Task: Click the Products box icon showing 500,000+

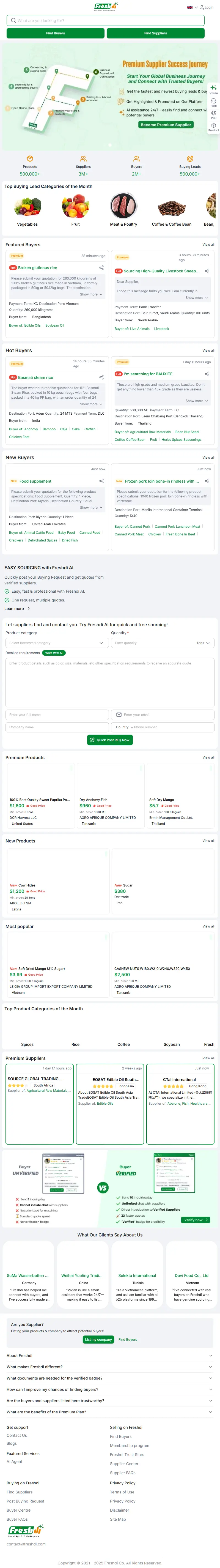Action: pyautogui.click(x=30, y=158)
